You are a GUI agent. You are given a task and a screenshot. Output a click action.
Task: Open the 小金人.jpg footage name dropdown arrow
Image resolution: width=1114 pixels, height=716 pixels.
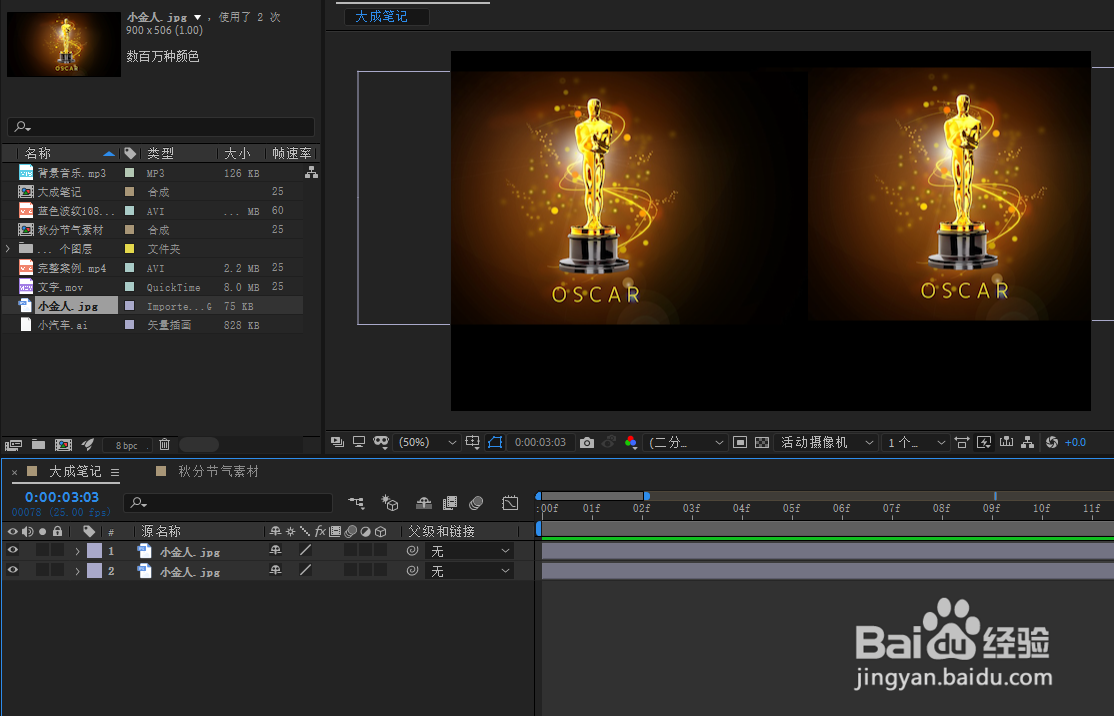[x=198, y=17]
